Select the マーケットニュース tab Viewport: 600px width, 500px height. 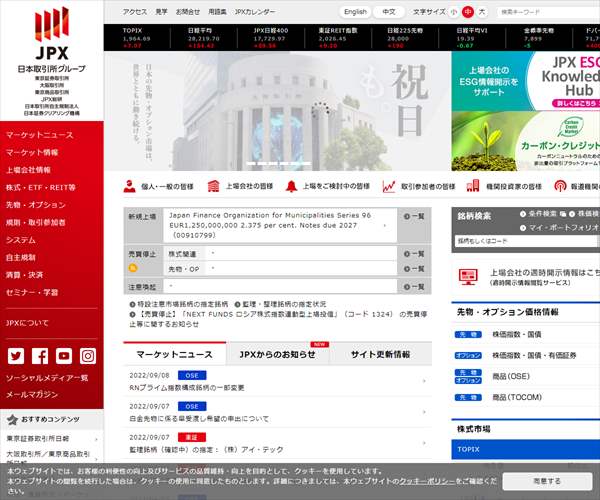point(174,354)
